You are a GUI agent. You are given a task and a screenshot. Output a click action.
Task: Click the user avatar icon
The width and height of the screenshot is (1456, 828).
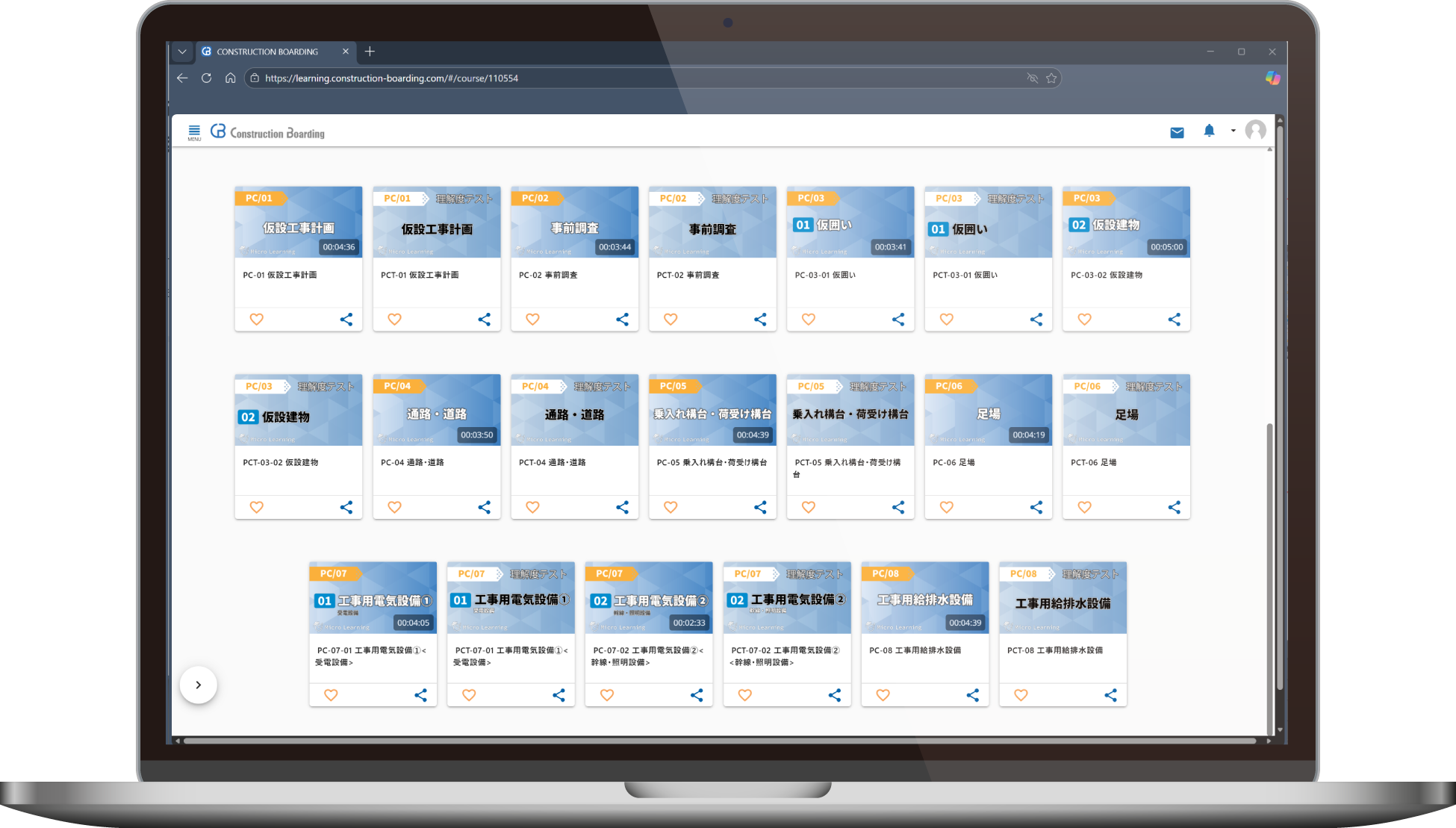1256,131
